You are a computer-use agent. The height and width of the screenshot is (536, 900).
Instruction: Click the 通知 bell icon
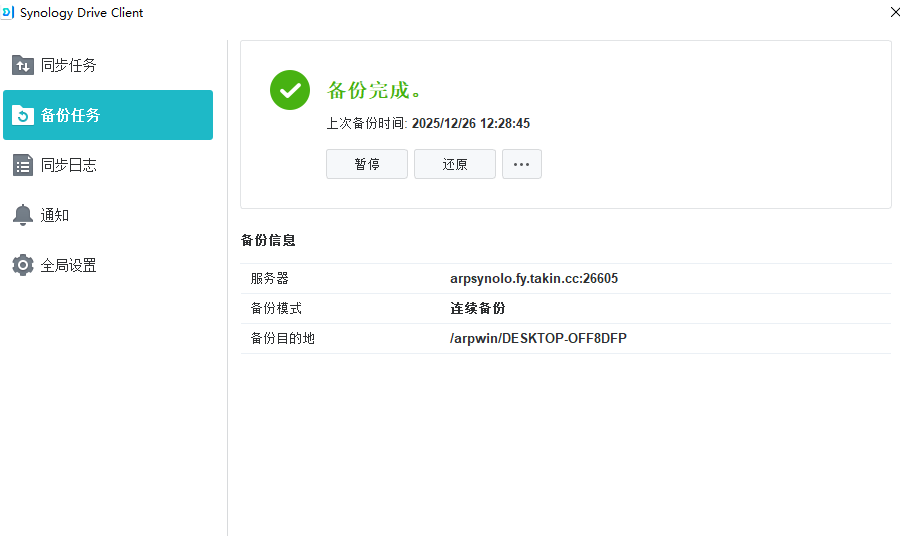(23, 215)
